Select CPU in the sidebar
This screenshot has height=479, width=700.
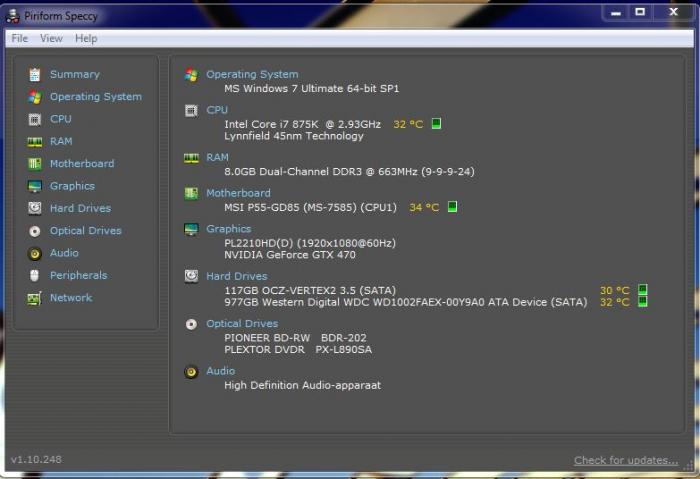61,119
